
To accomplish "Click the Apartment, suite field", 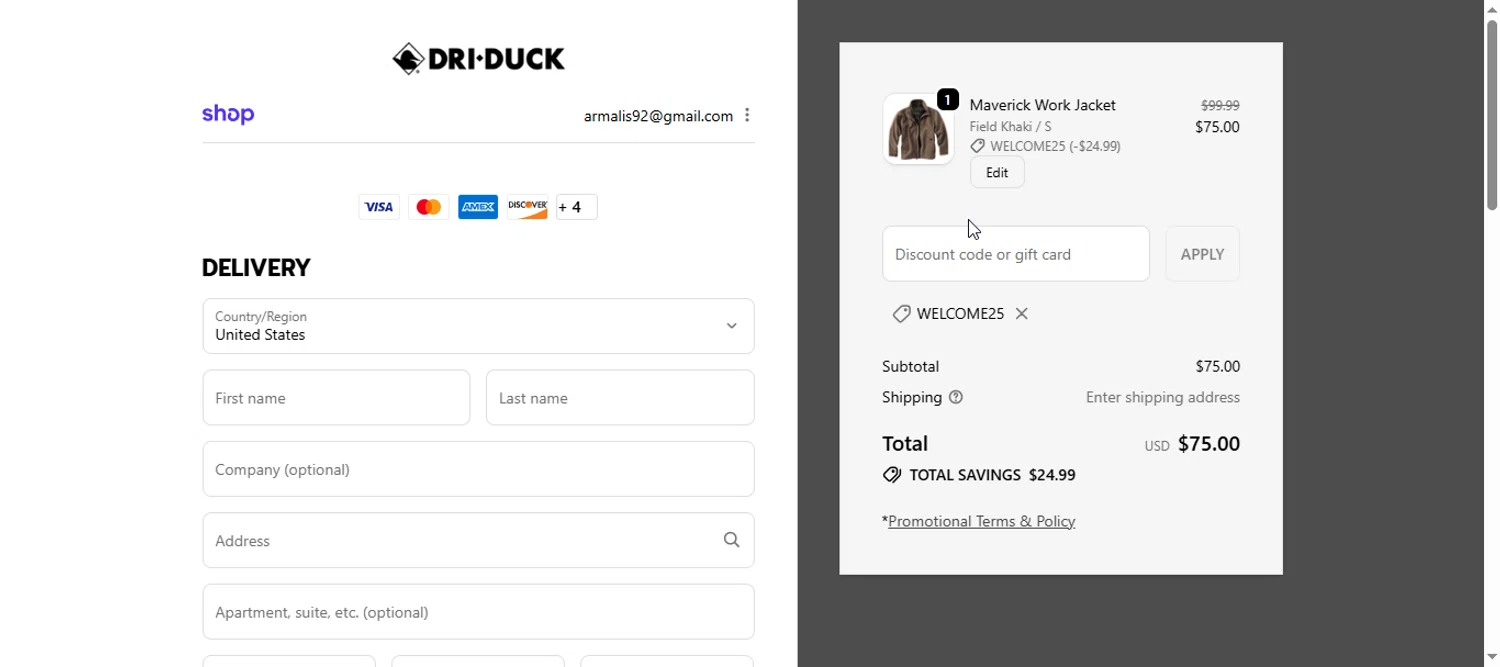I will [x=478, y=612].
